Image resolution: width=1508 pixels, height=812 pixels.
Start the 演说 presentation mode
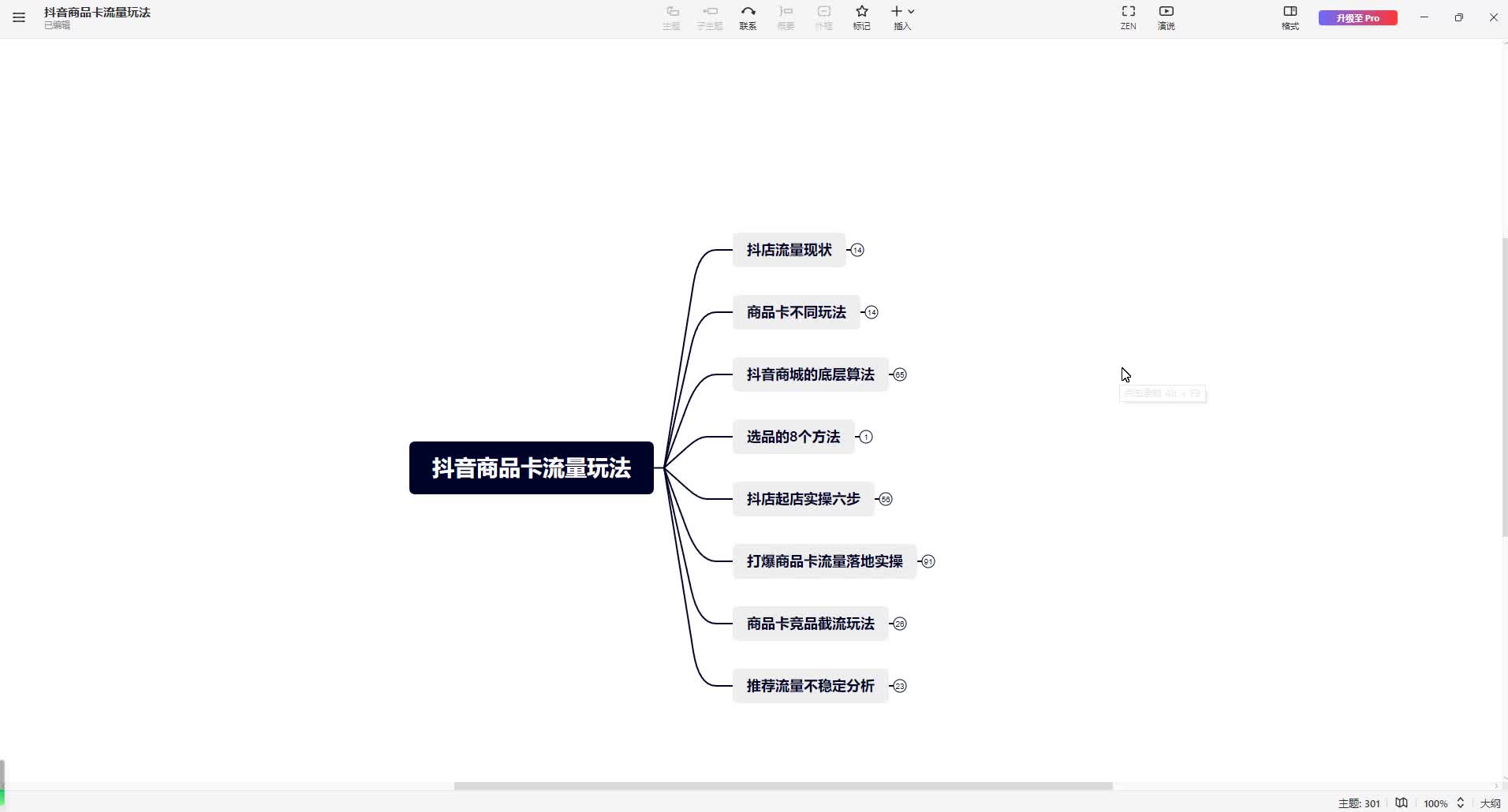1166,17
